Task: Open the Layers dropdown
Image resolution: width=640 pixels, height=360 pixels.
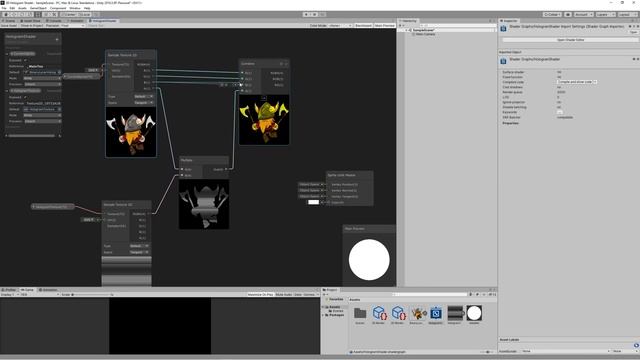Action: [605, 15]
